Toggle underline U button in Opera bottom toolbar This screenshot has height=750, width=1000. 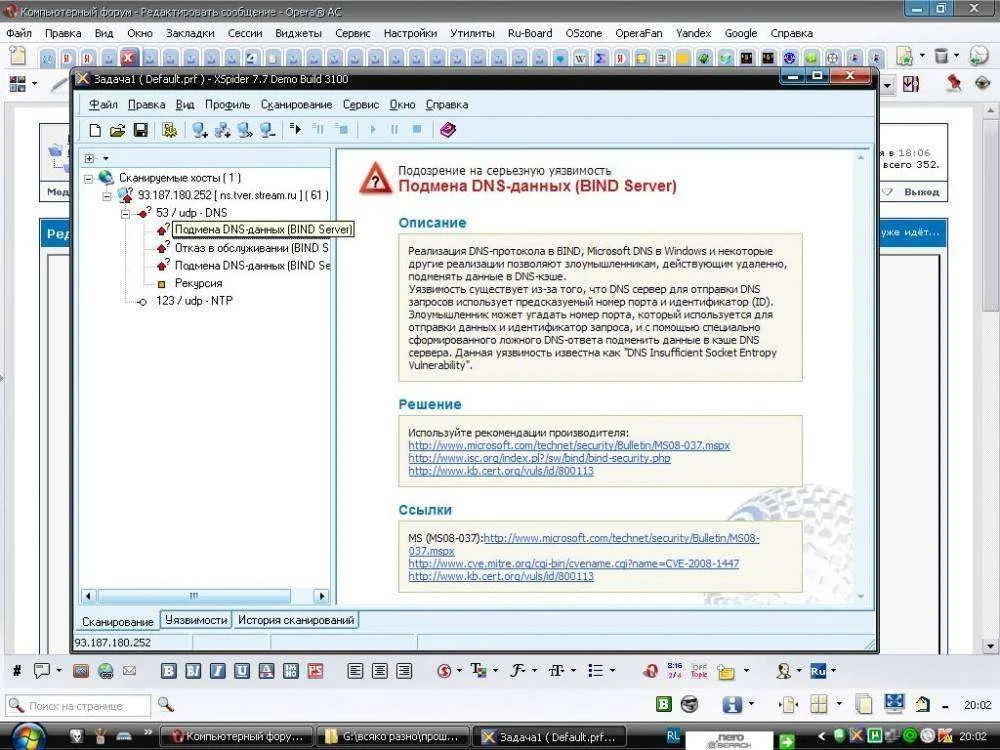pos(242,670)
